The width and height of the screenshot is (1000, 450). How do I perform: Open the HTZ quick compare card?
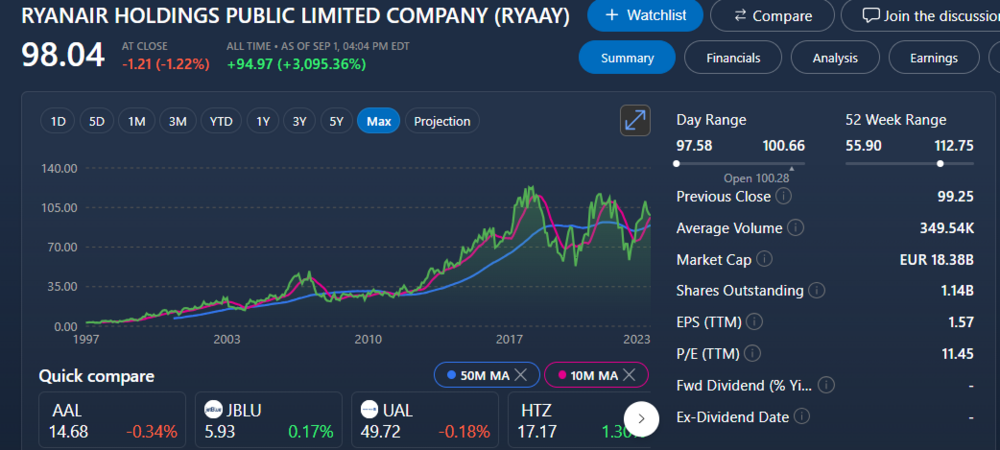pyautogui.click(x=579, y=421)
